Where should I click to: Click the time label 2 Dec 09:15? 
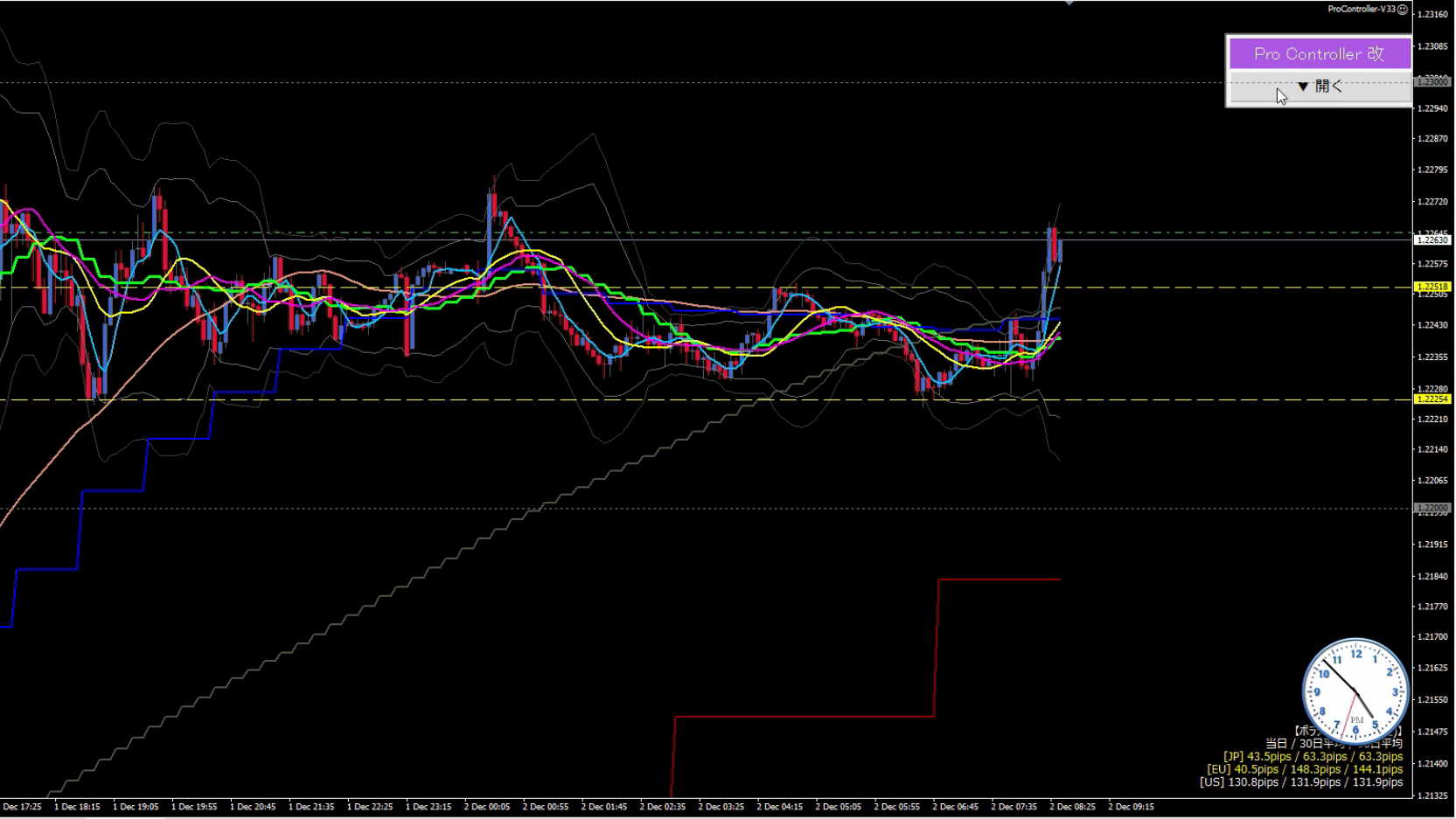click(x=1132, y=807)
